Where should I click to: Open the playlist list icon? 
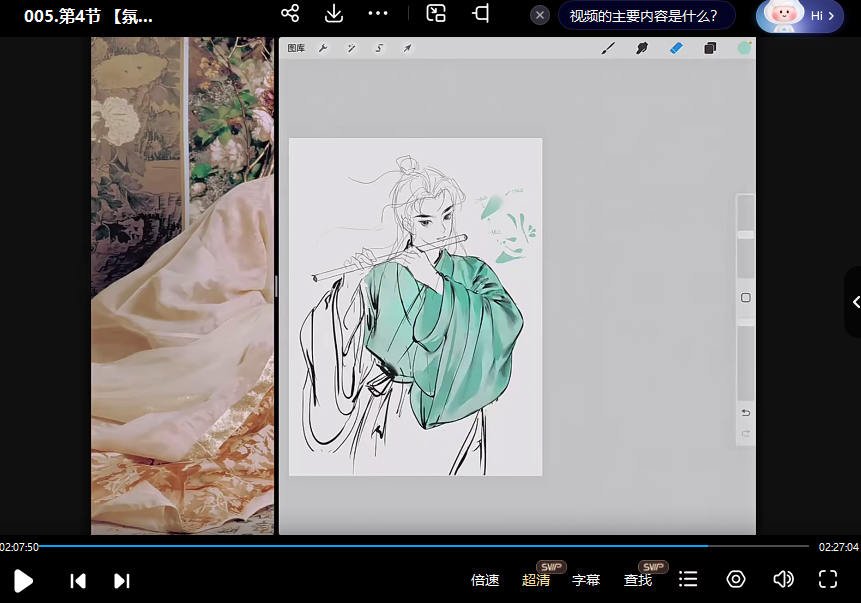coord(687,579)
